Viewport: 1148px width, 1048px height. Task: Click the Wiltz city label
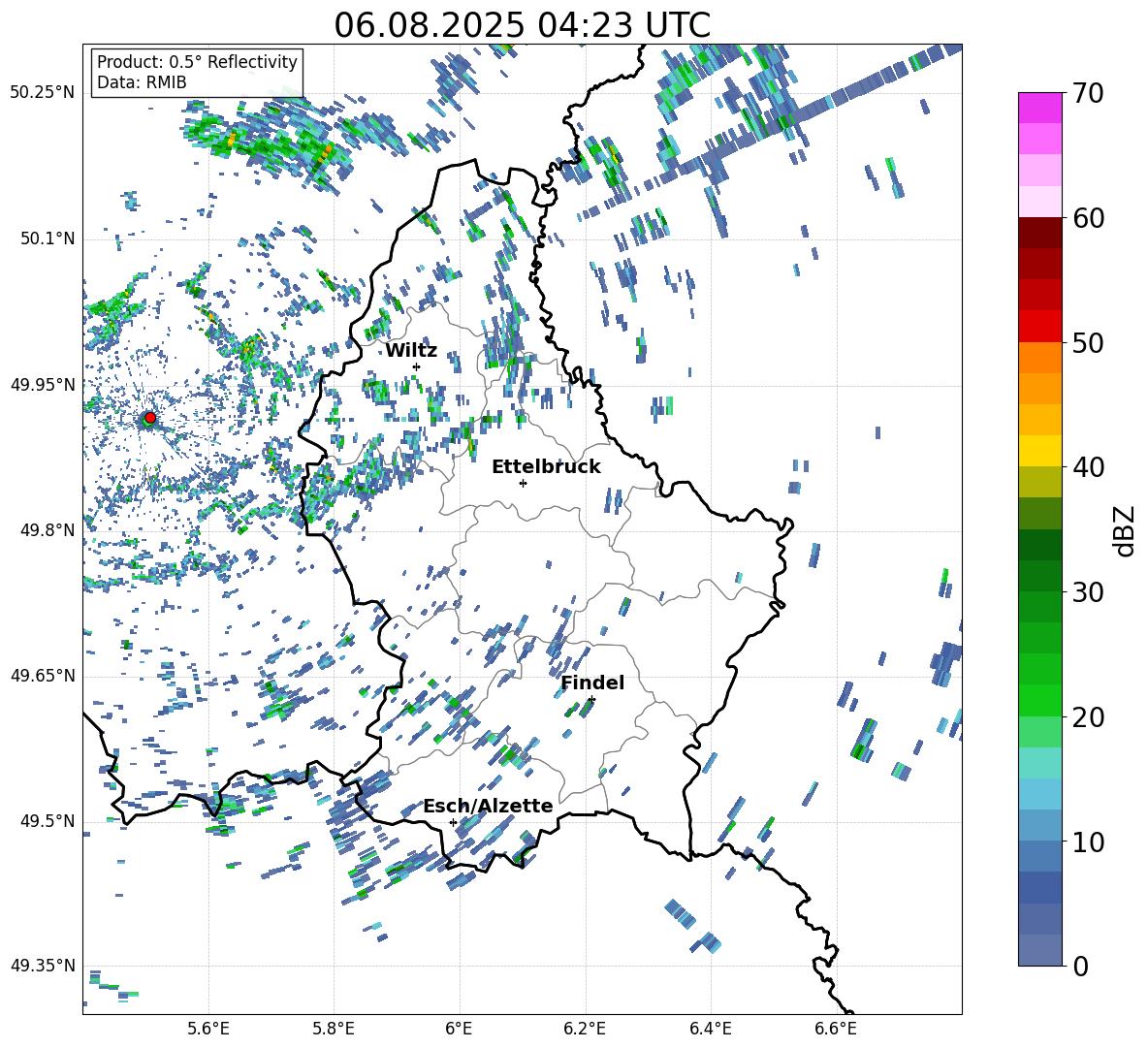pyautogui.click(x=411, y=350)
